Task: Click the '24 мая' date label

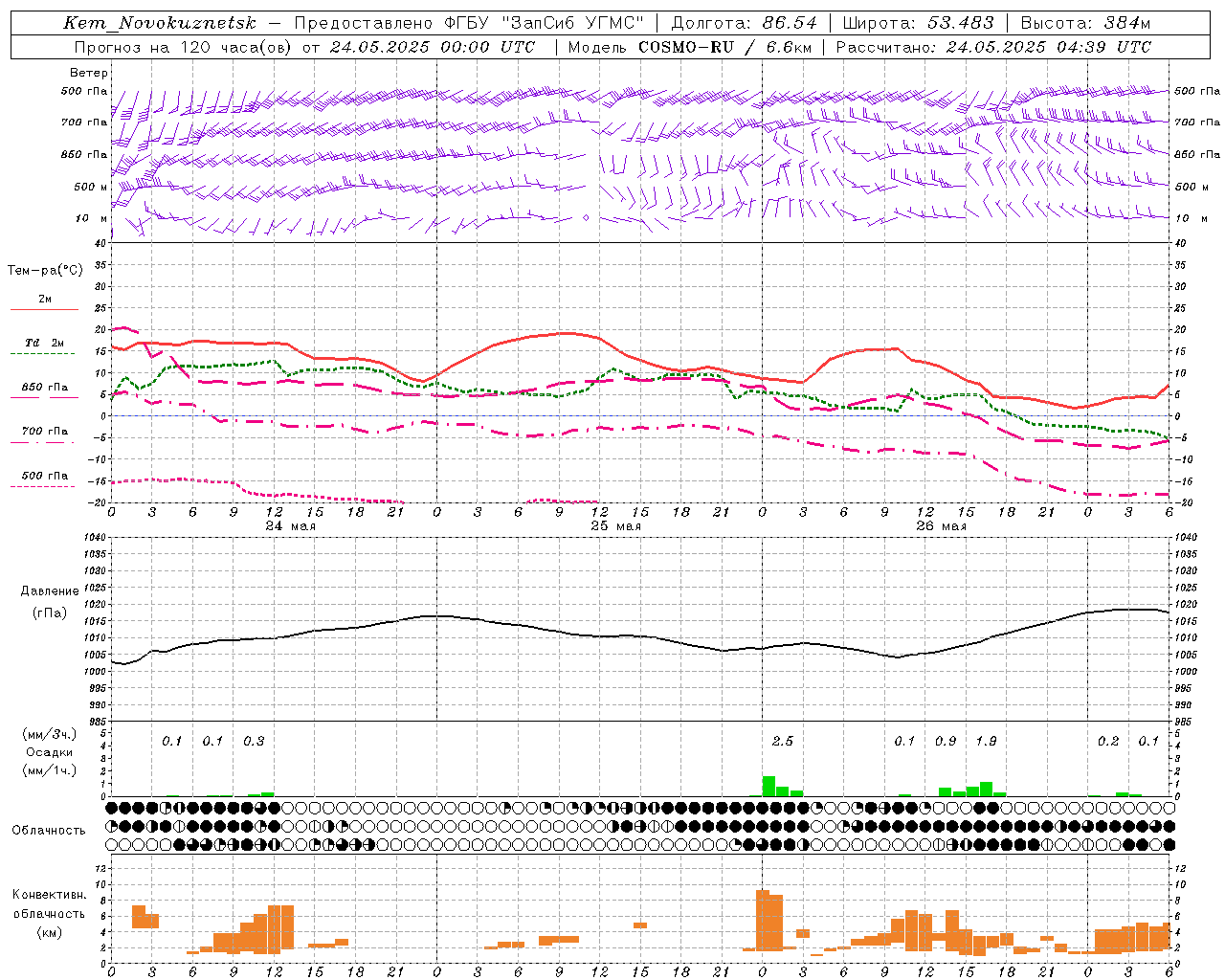Action: (291, 526)
